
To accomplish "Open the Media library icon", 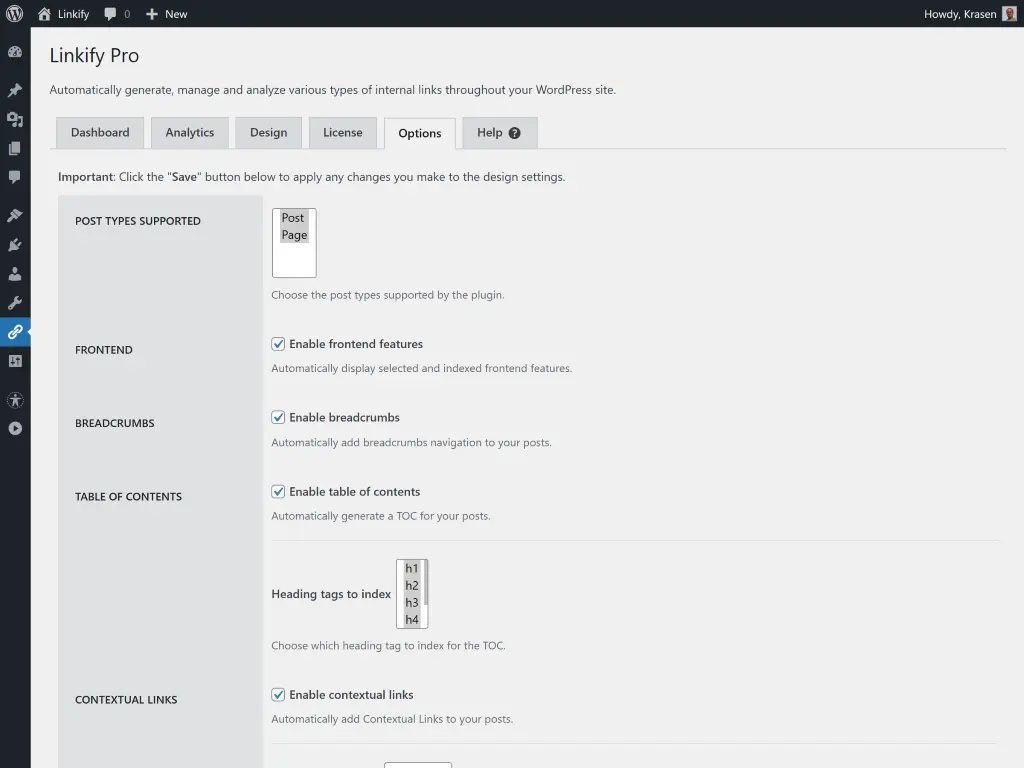I will coord(15,119).
